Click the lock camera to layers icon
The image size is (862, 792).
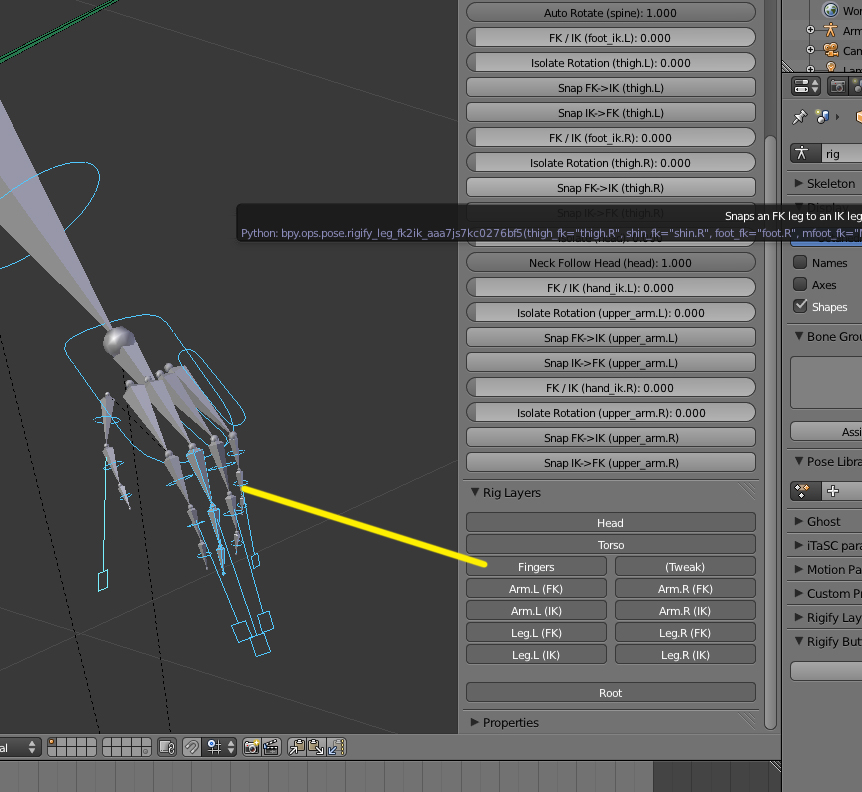click(x=167, y=747)
